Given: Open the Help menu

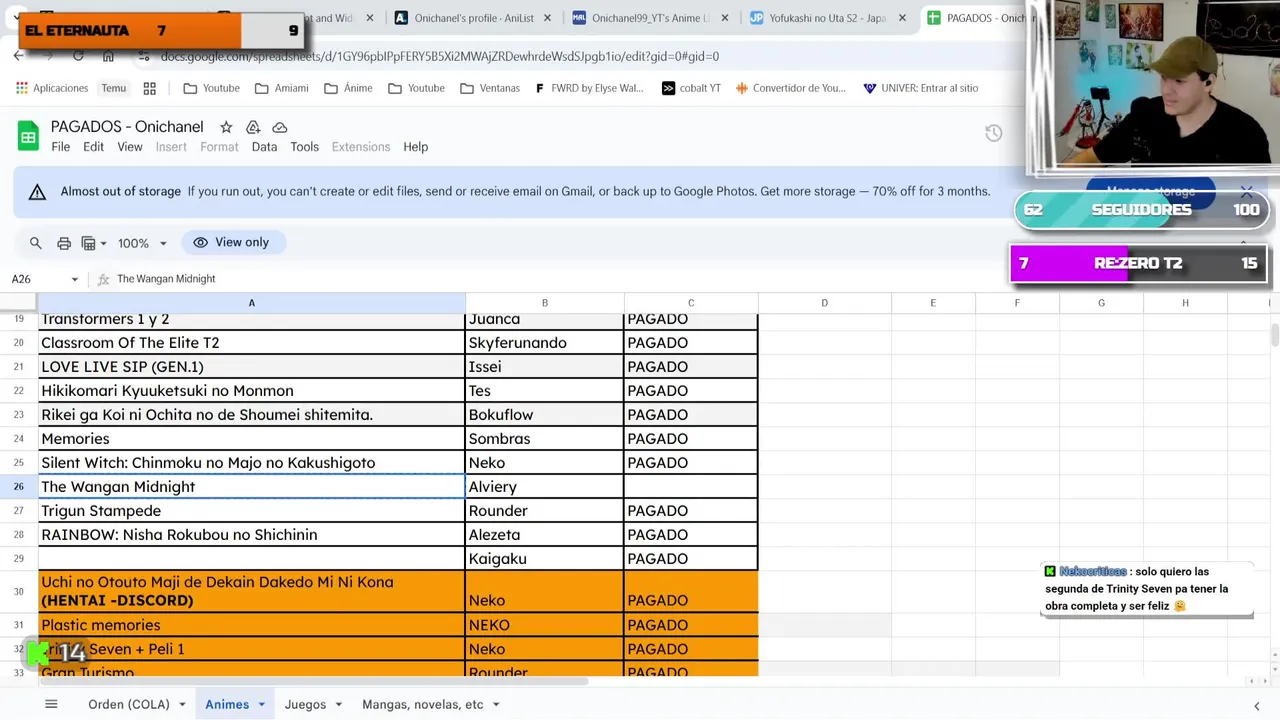Looking at the screenshot, I should pos(415,147).
